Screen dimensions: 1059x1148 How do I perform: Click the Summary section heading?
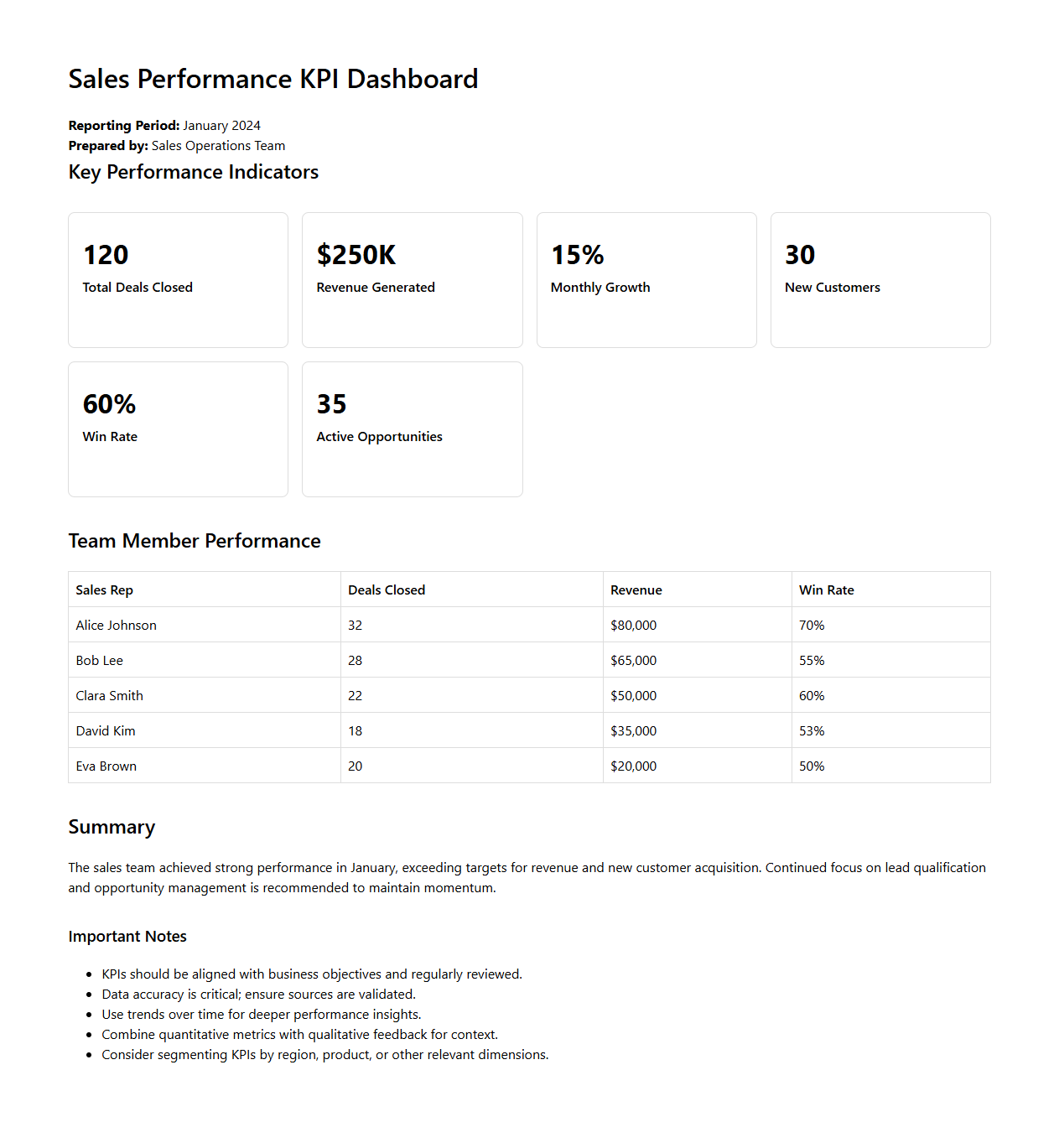click(x=112, y=828)
